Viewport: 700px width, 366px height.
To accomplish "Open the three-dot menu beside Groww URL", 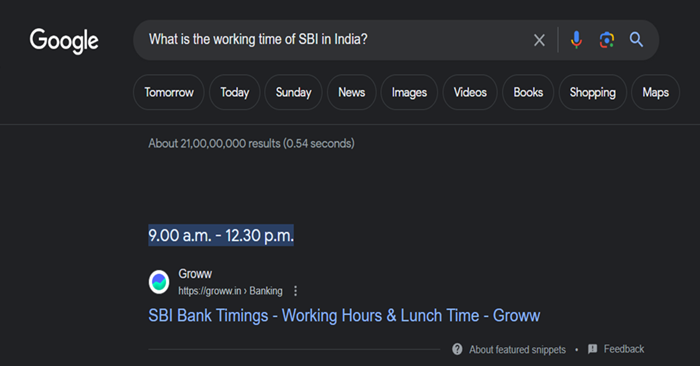I will coord(295,291).
